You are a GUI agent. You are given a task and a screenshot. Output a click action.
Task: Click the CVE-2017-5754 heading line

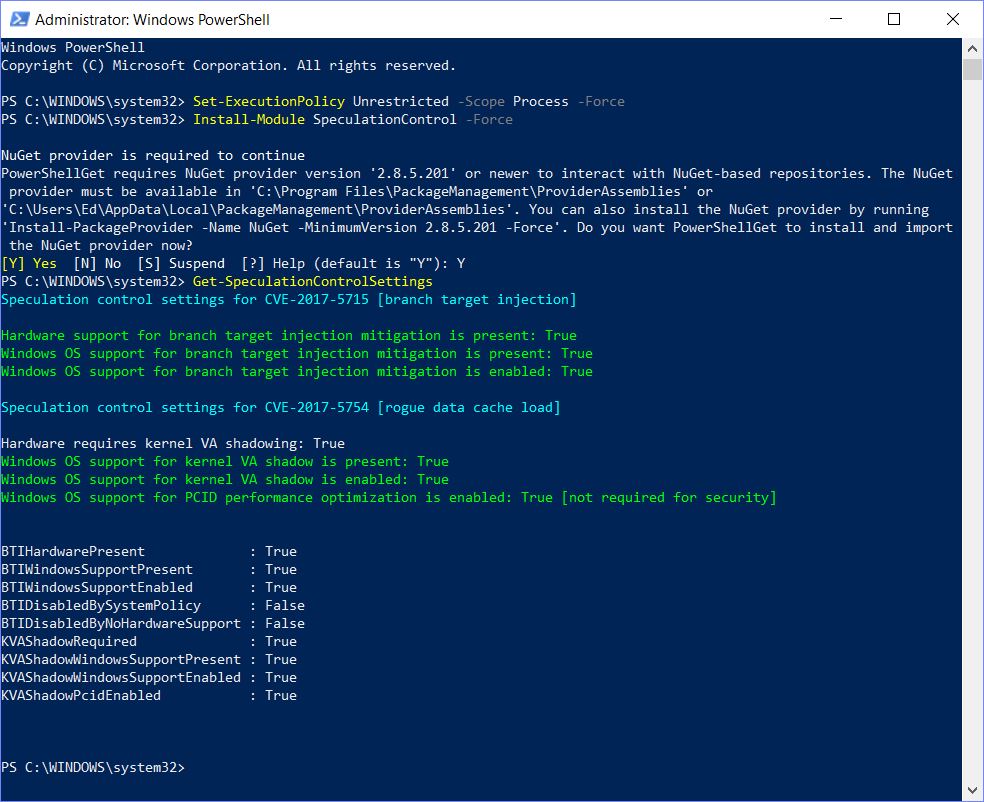[x=280, y=408]
